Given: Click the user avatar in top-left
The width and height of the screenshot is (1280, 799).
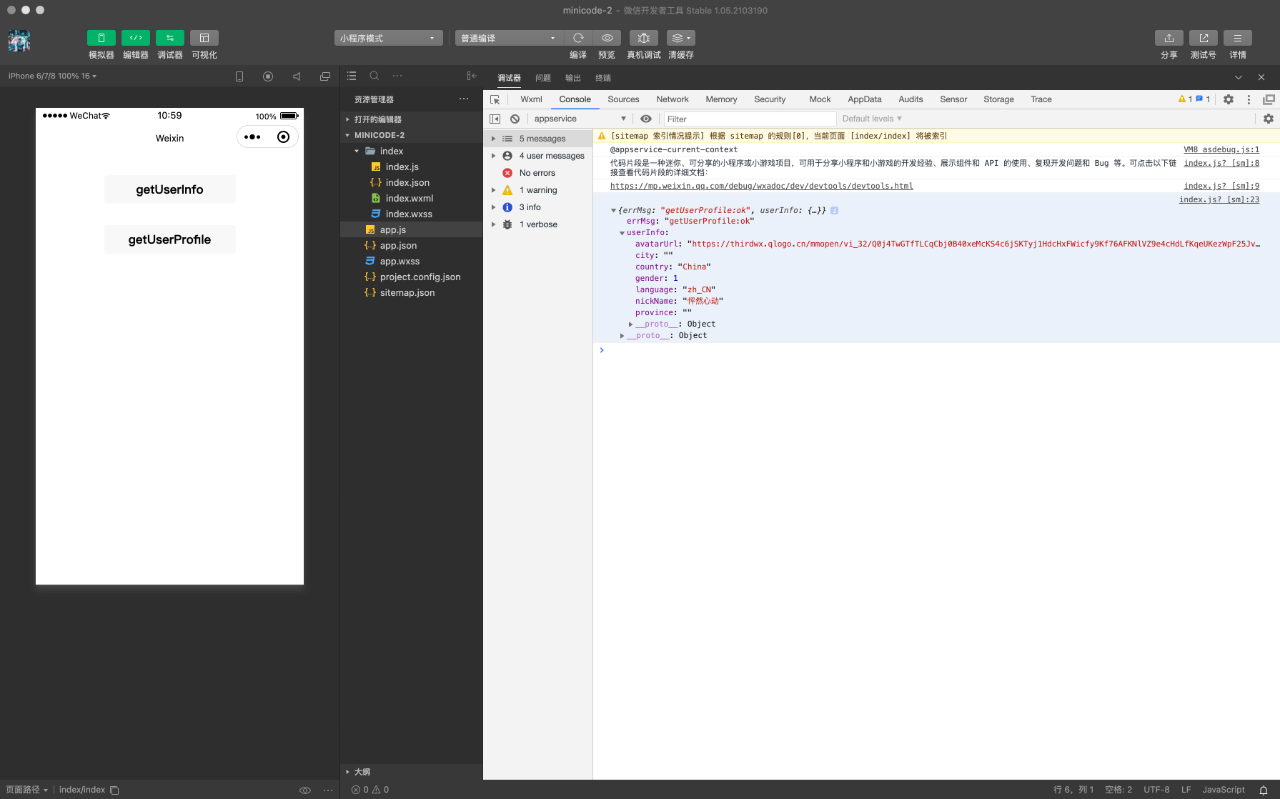Looking at the screenshot, I should point(19,41).
